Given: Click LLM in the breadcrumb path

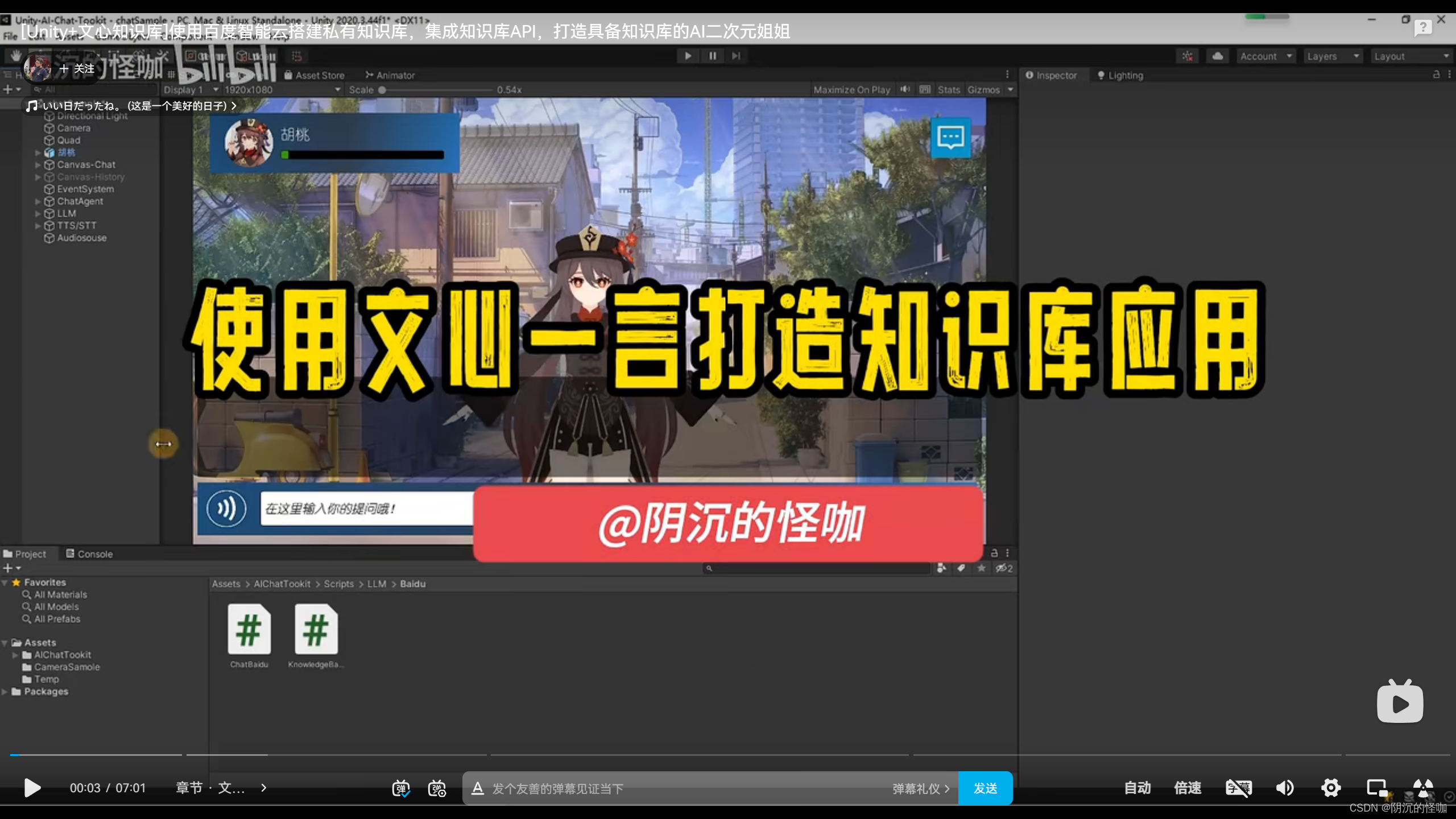Looking at the screenshot, I should tap(377, 584).
